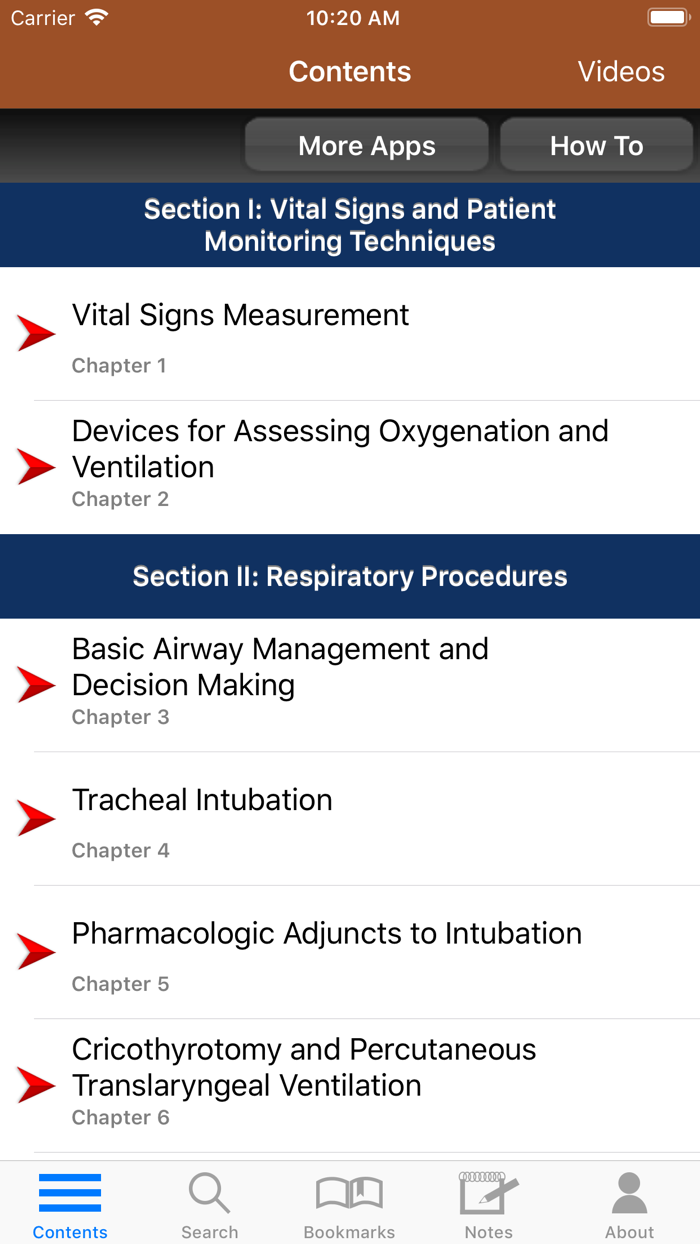
Task: Open Cricothyrotomy and Percutaneous Translaryngeal Ventilation chapter
Action: coord(304,1067)
